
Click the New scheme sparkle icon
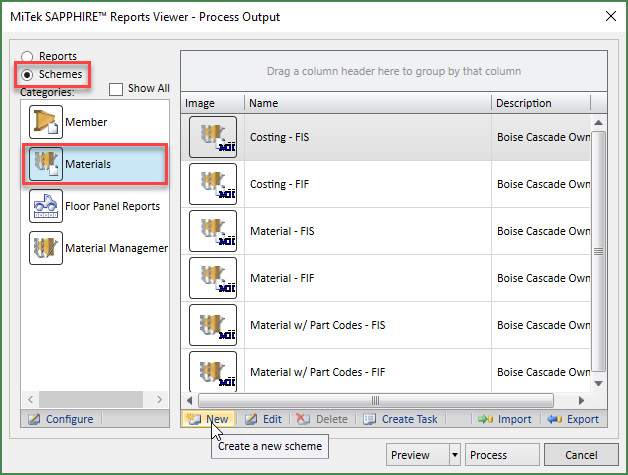point(194,419)
